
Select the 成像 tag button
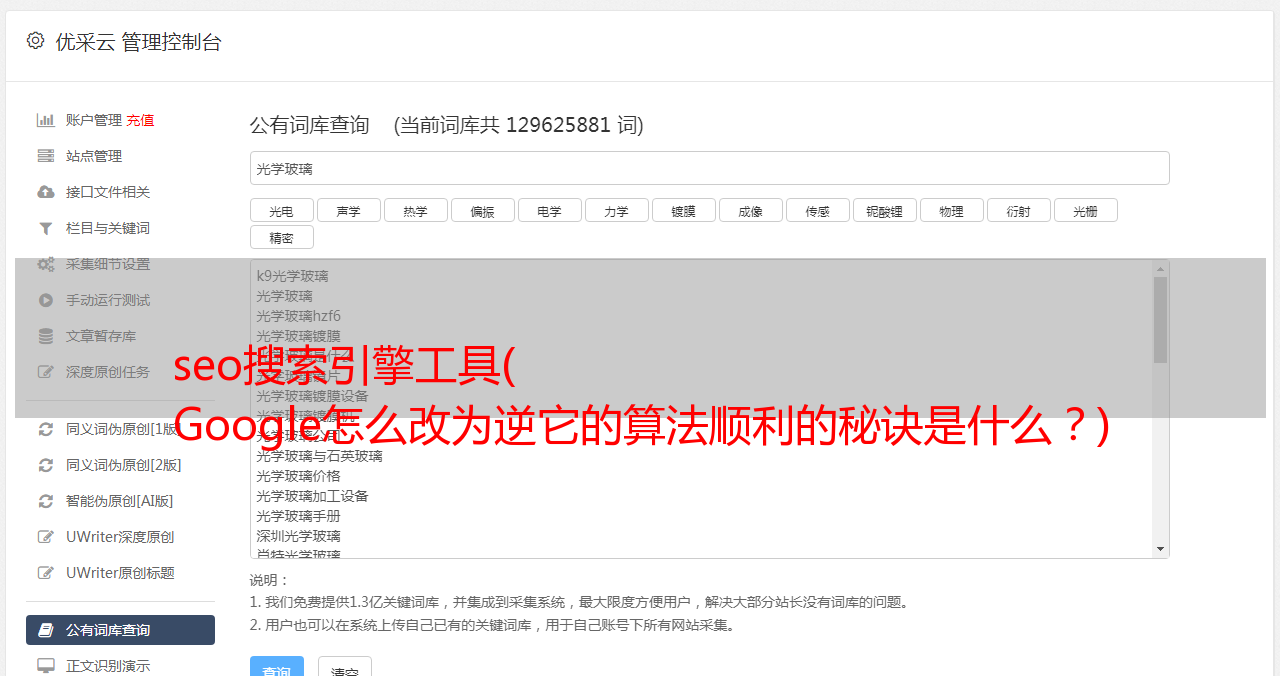[750, 210]
